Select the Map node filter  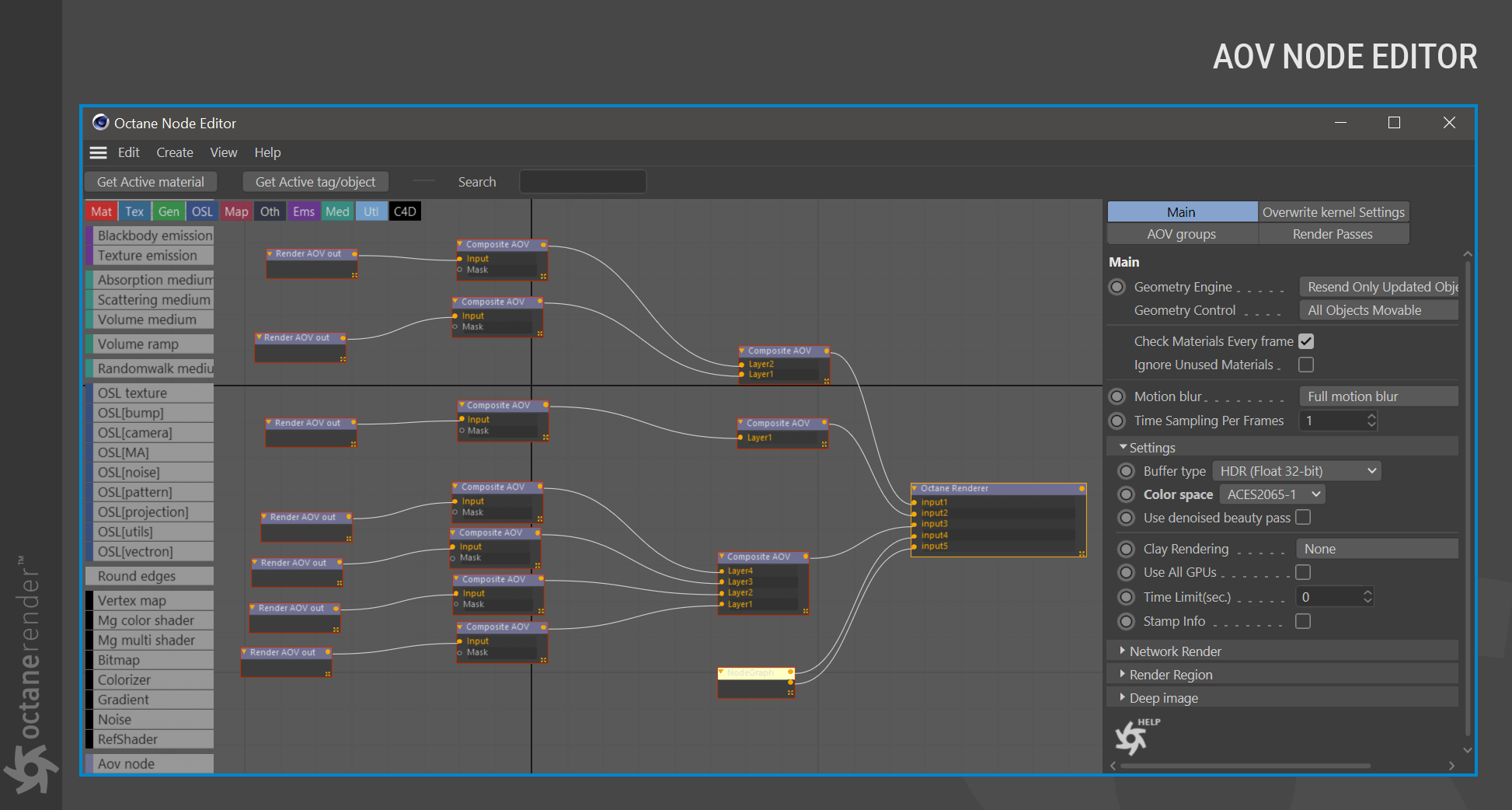pos(236,211)
